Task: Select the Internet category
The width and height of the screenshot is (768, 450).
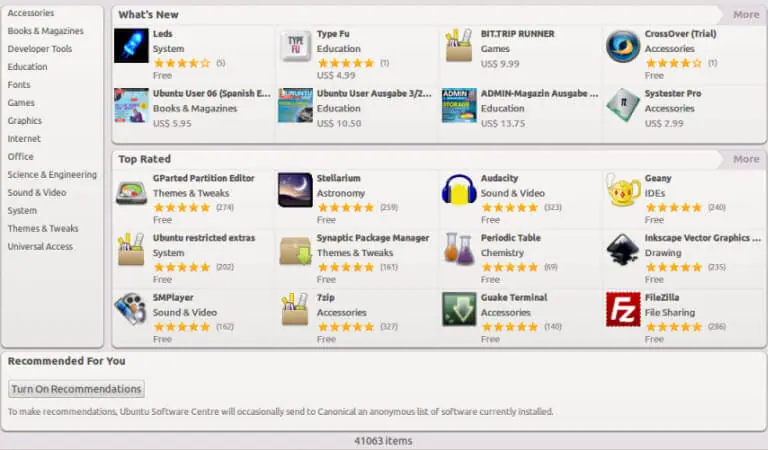Action: (x=24, y=139)
